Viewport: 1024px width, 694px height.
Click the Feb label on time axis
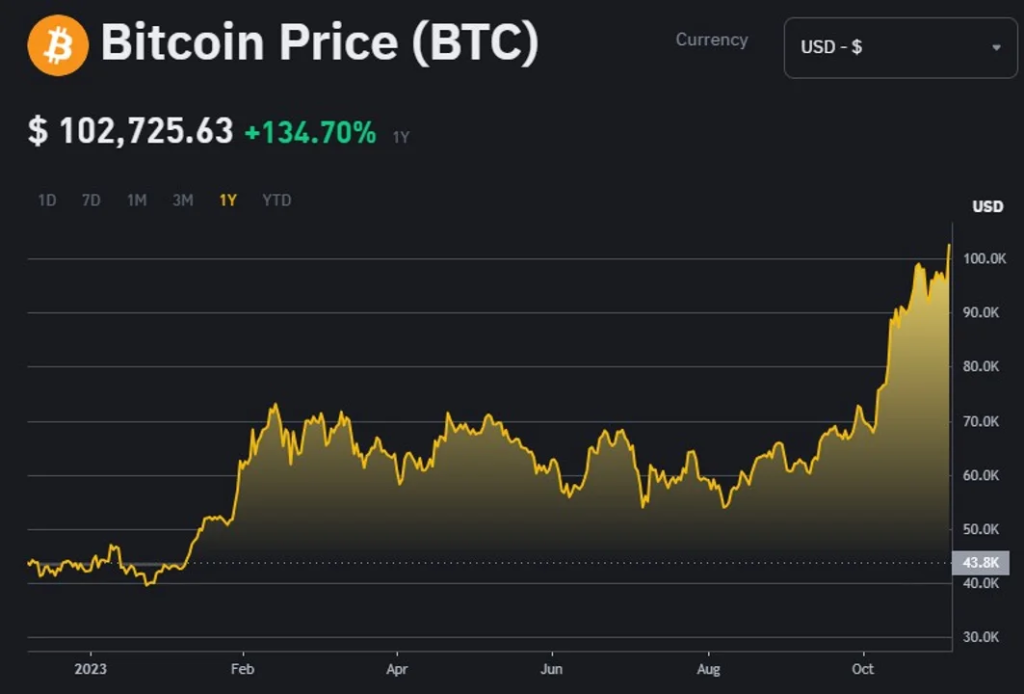(241, 667)
